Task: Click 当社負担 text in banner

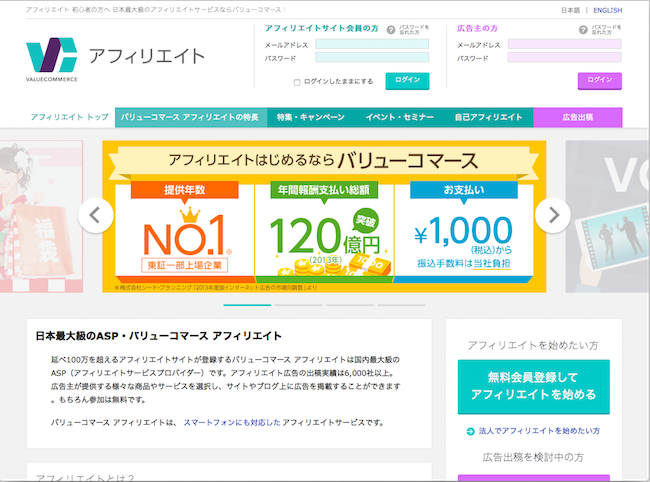Action: click(492, 264)
